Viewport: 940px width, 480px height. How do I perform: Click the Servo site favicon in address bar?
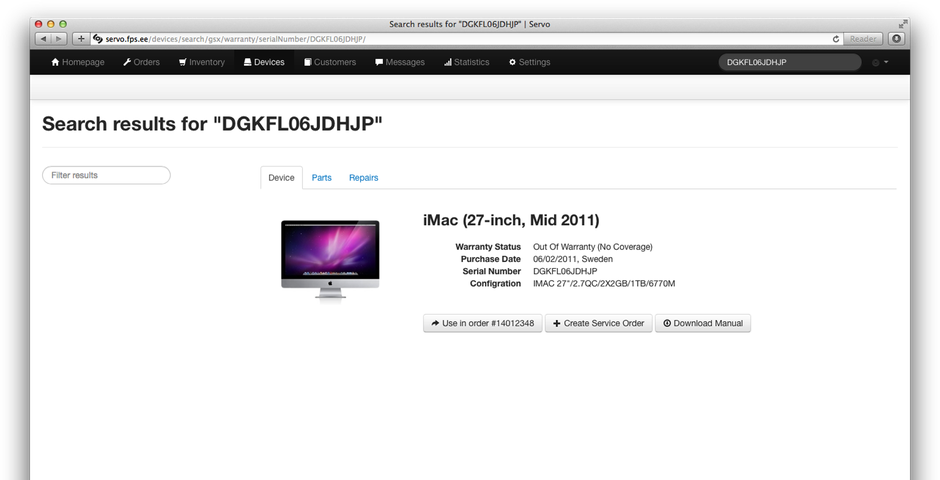coord(98,39)
